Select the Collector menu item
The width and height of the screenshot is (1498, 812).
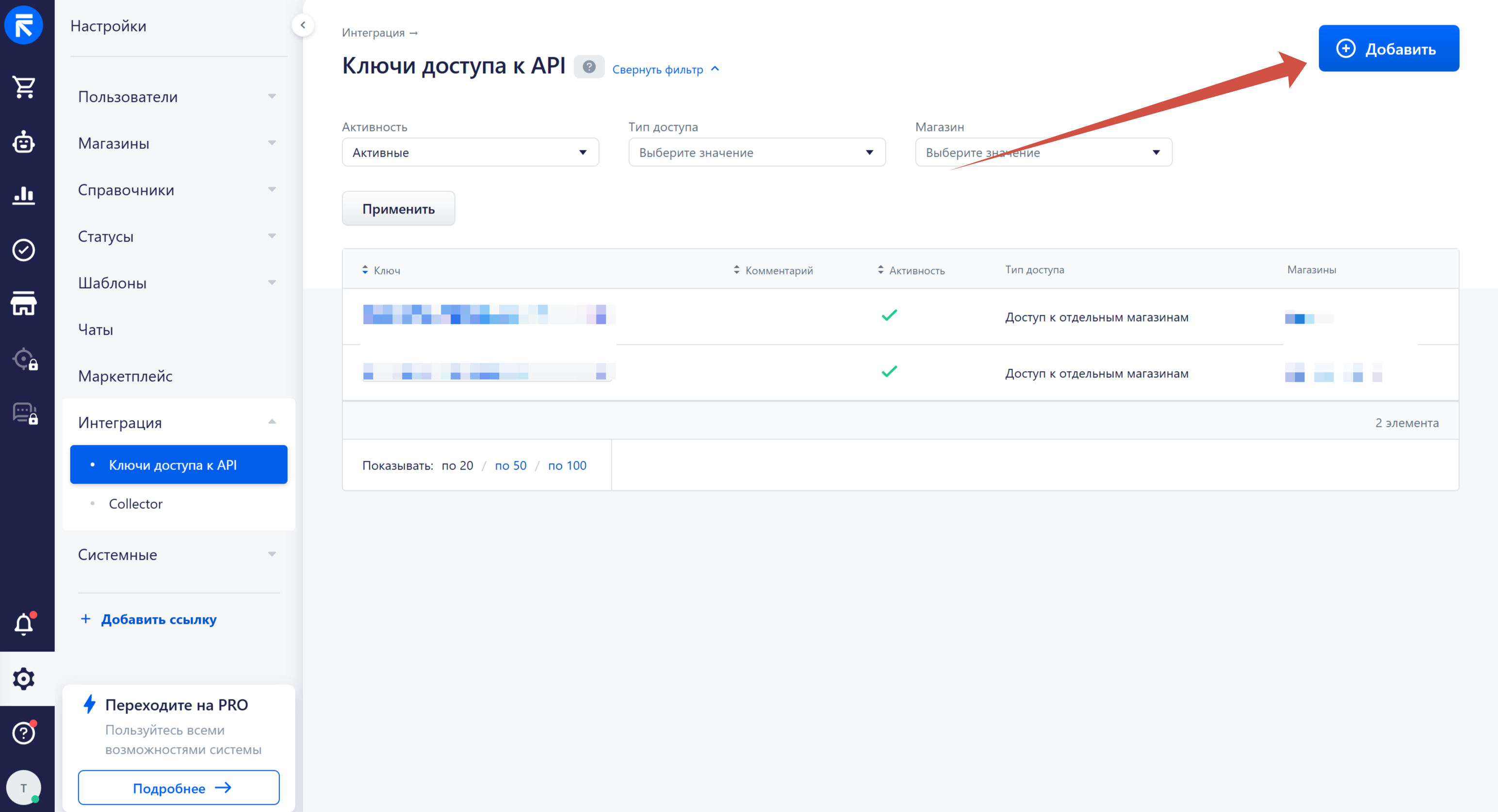point(135,503)
